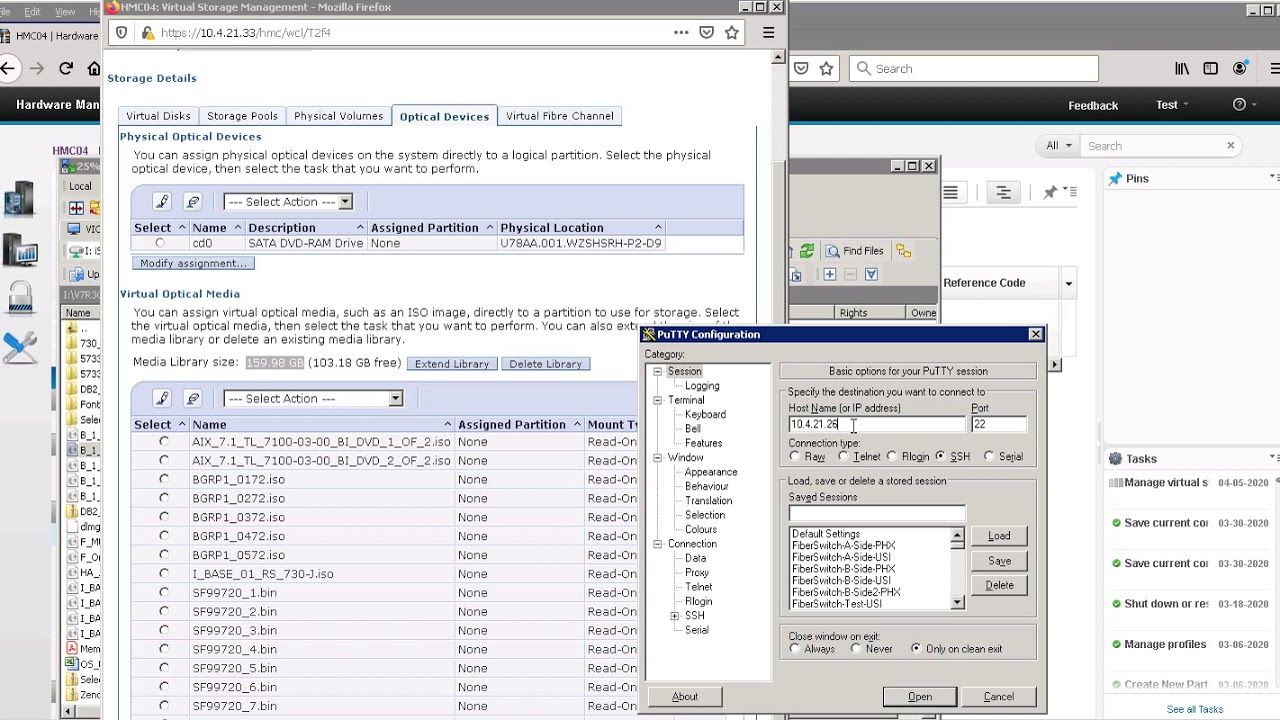The width and height of the screenshot is (1280, 720).
Task: Open Select Action dropdown for virtual media
Action: (313, 399)
